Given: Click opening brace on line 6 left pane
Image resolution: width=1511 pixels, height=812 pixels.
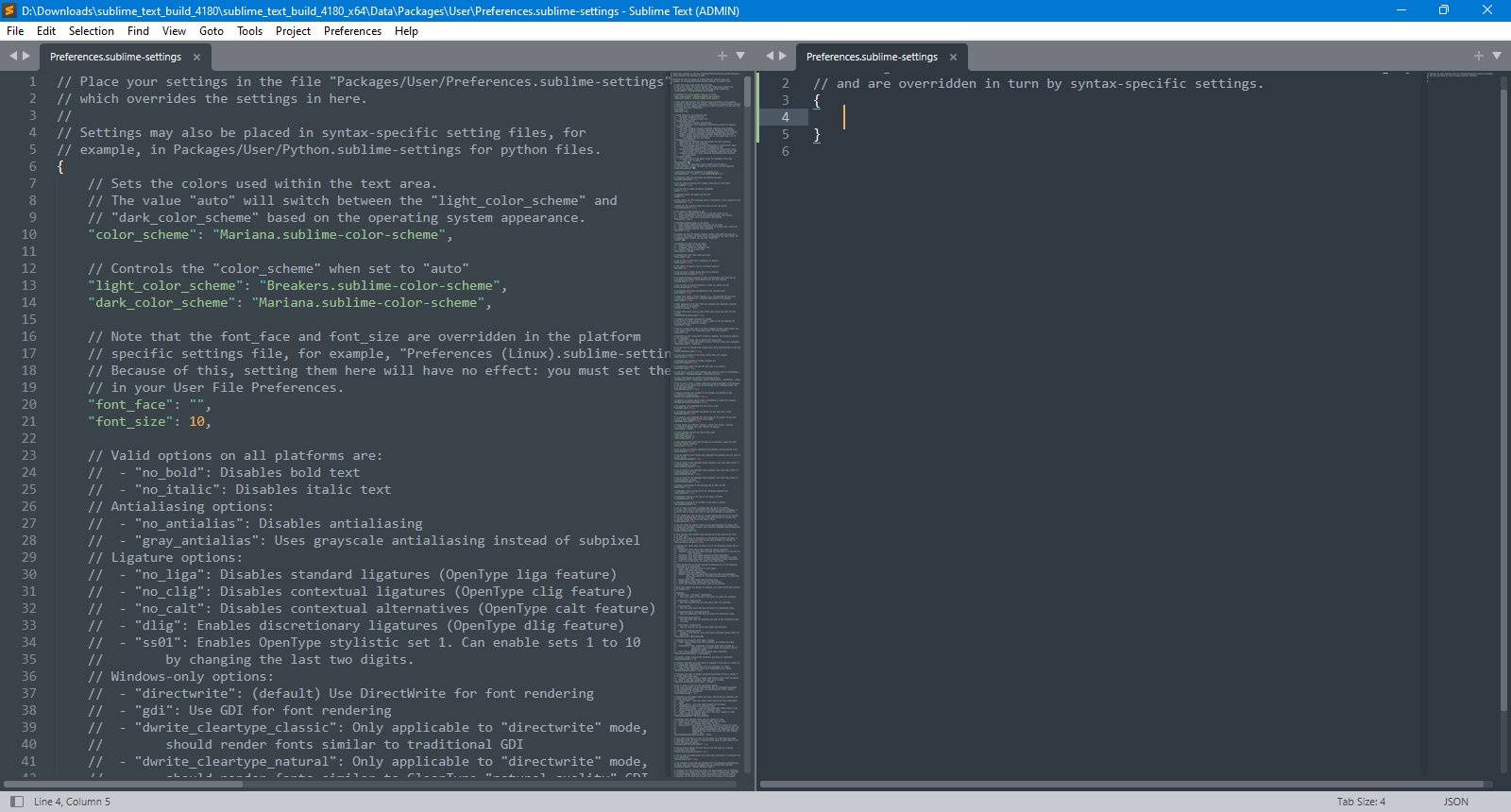Looking at the screenshot, I should pos(60,166).
